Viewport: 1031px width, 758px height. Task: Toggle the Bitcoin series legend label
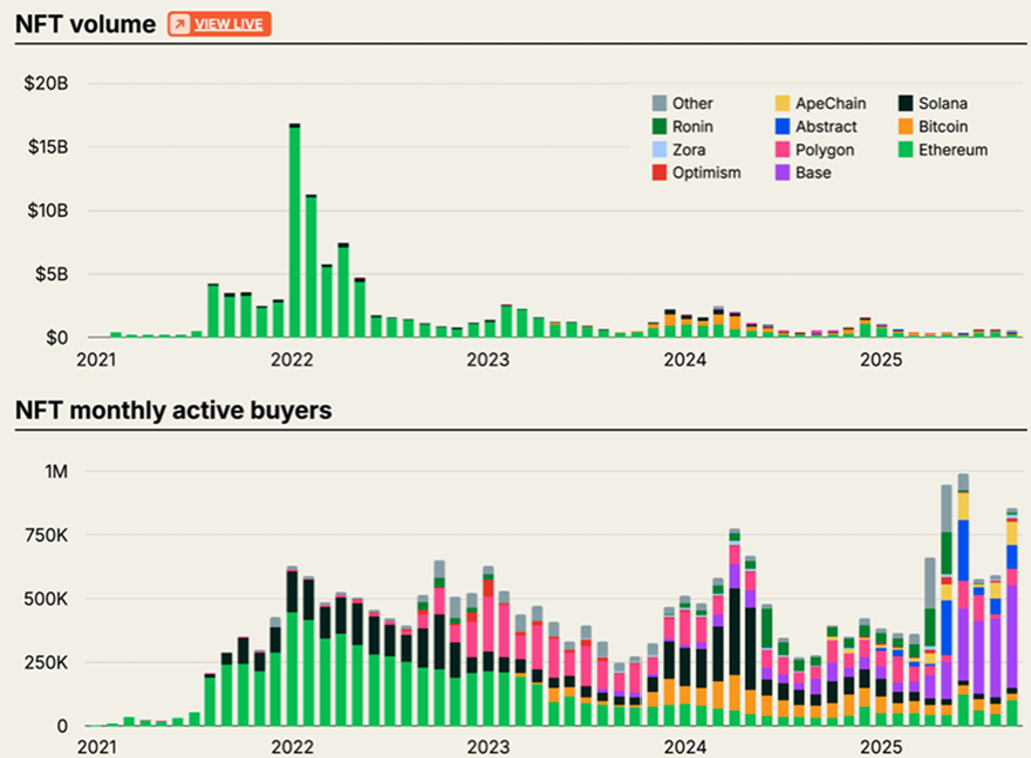tap(943, 127)
